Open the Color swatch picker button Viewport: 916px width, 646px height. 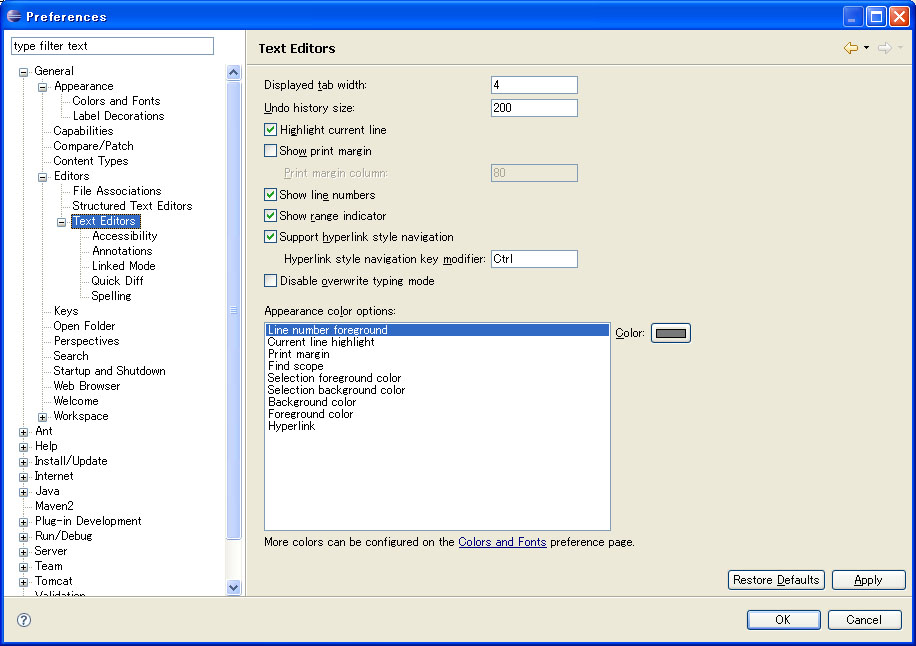click(x=671, y=333)
